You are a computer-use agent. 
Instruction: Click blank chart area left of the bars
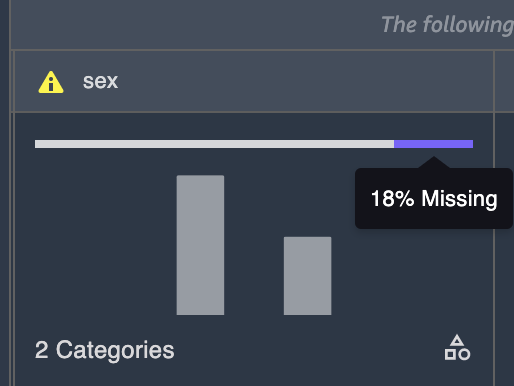103,245
